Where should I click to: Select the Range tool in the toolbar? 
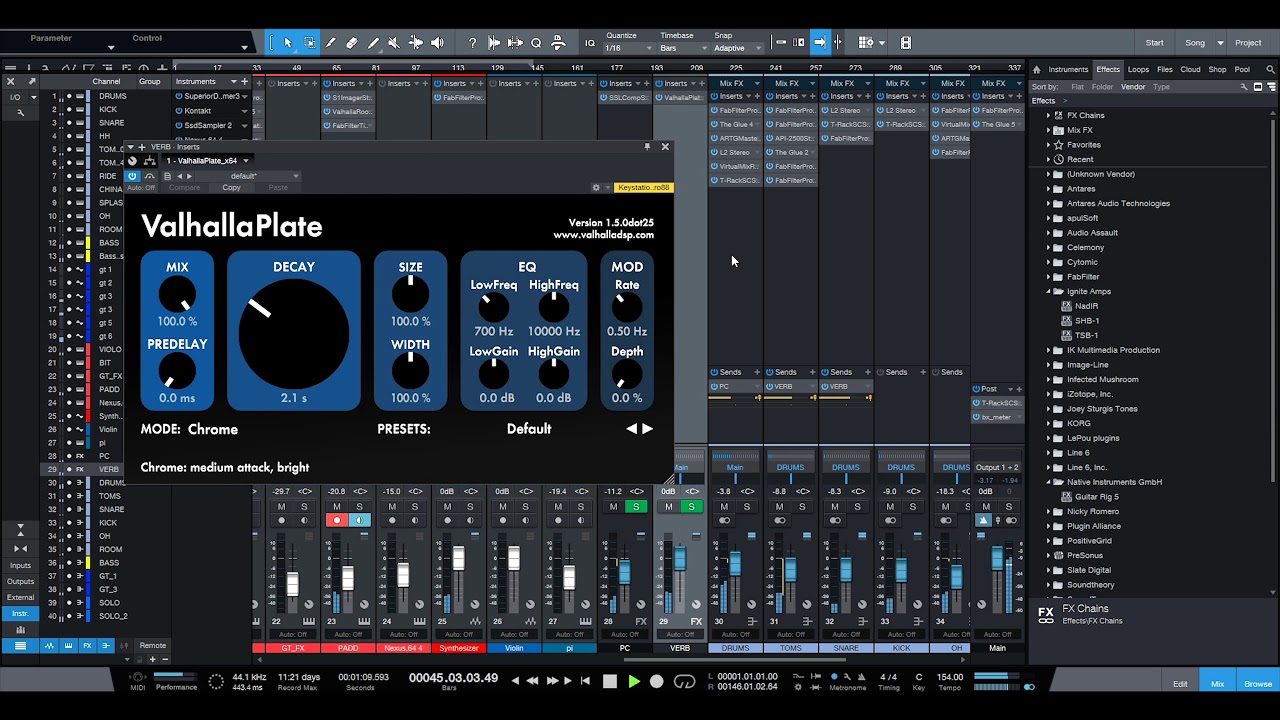309,43
